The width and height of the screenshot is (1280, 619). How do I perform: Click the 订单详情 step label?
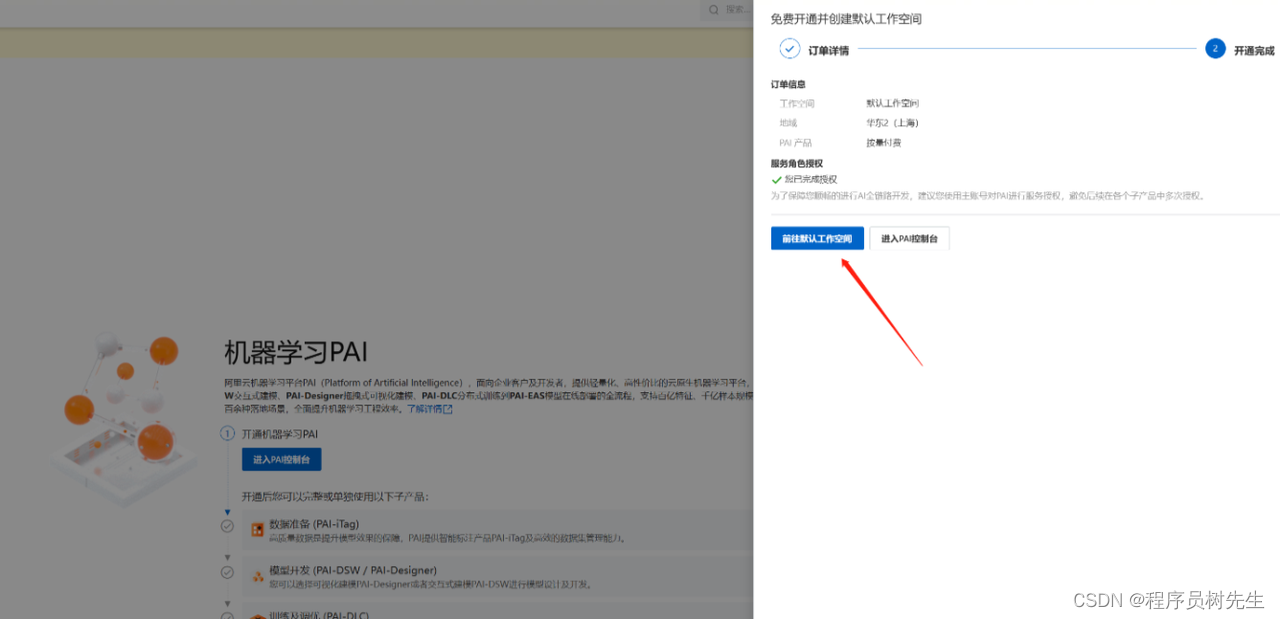(x=828, y=50)
